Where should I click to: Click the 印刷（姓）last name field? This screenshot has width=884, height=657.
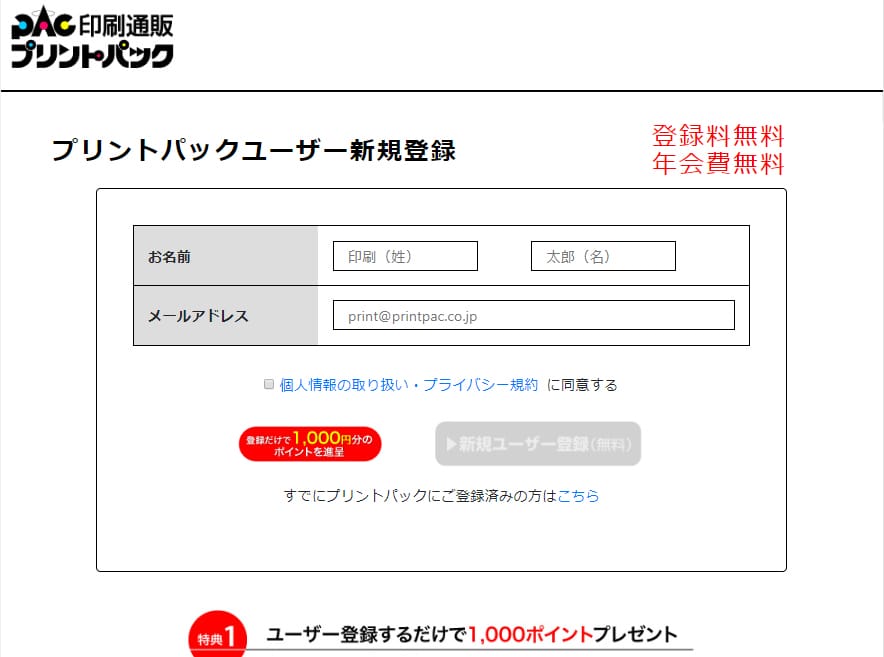click(405, 256)
